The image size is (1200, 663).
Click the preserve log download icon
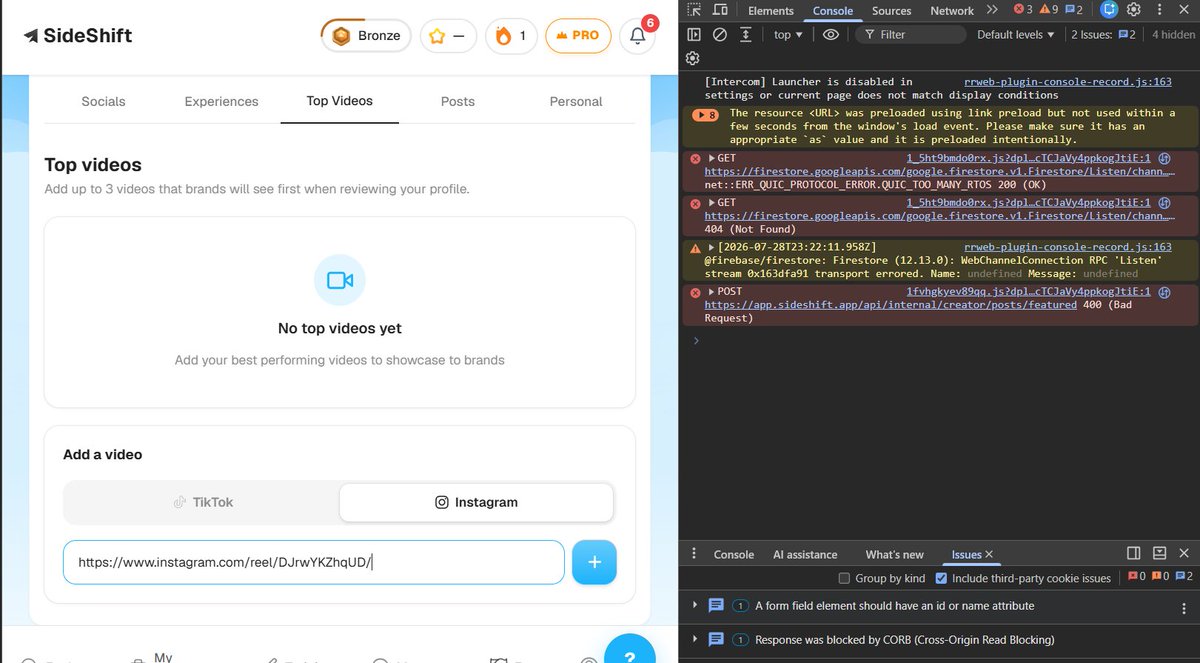tap(746, 34)
